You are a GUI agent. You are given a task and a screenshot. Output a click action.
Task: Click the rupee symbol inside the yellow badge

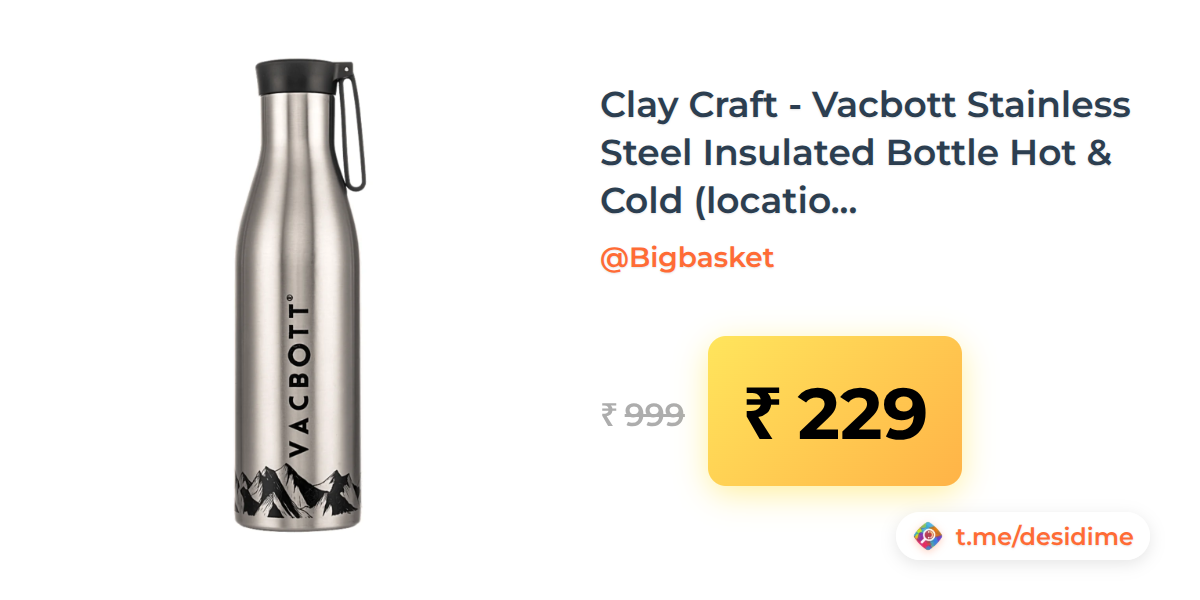coord(761,414)
